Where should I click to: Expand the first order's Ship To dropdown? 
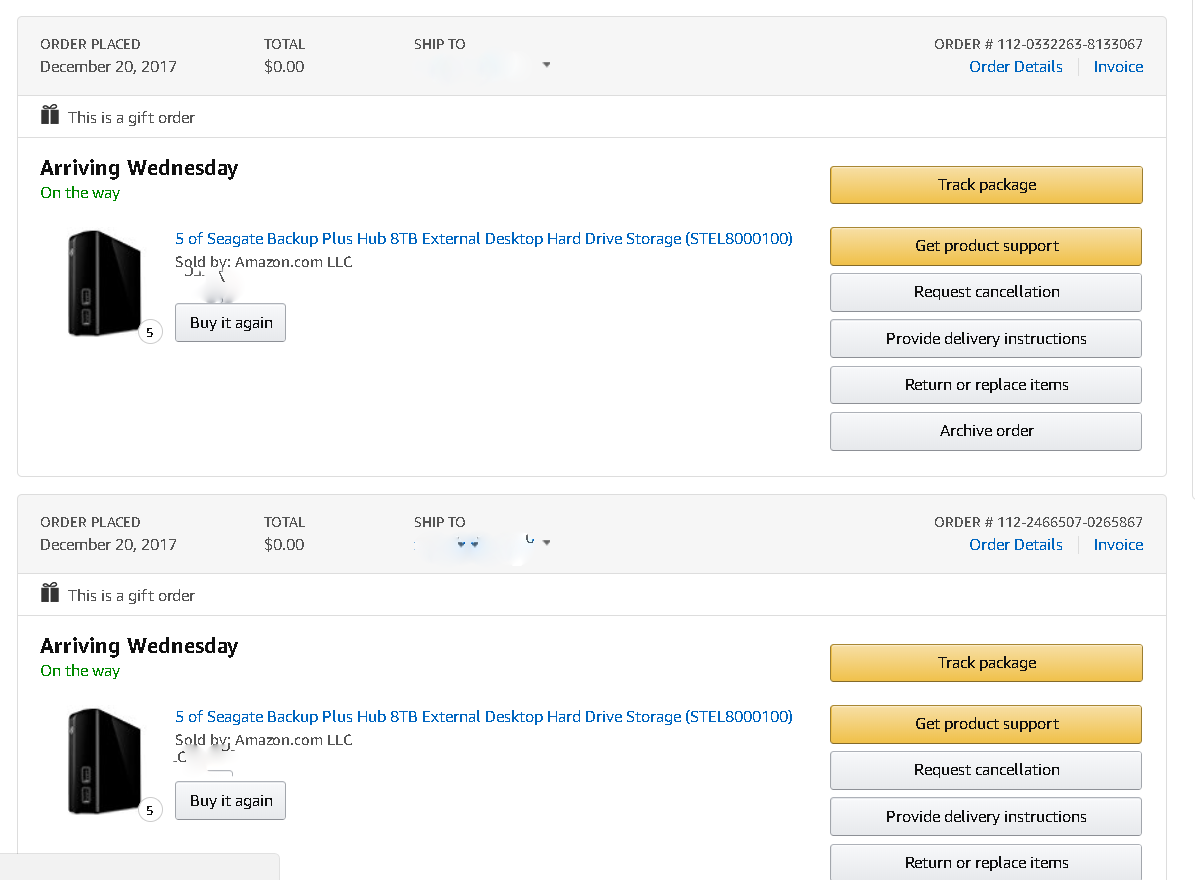(x=546, y=66)
